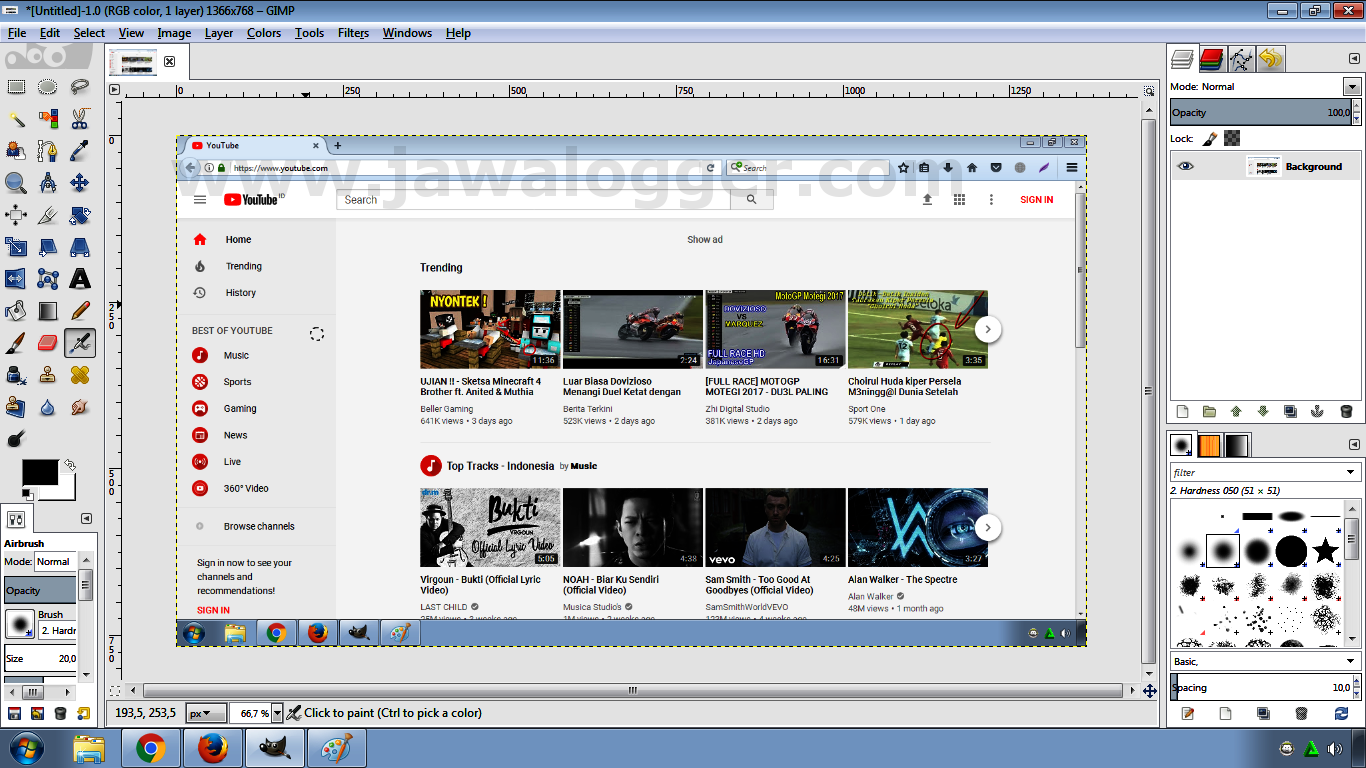The width and height of the screenshot is (1366, 768).
Task: Select the Flip tool
Action: pyautogui.click(x=16, y=279)
